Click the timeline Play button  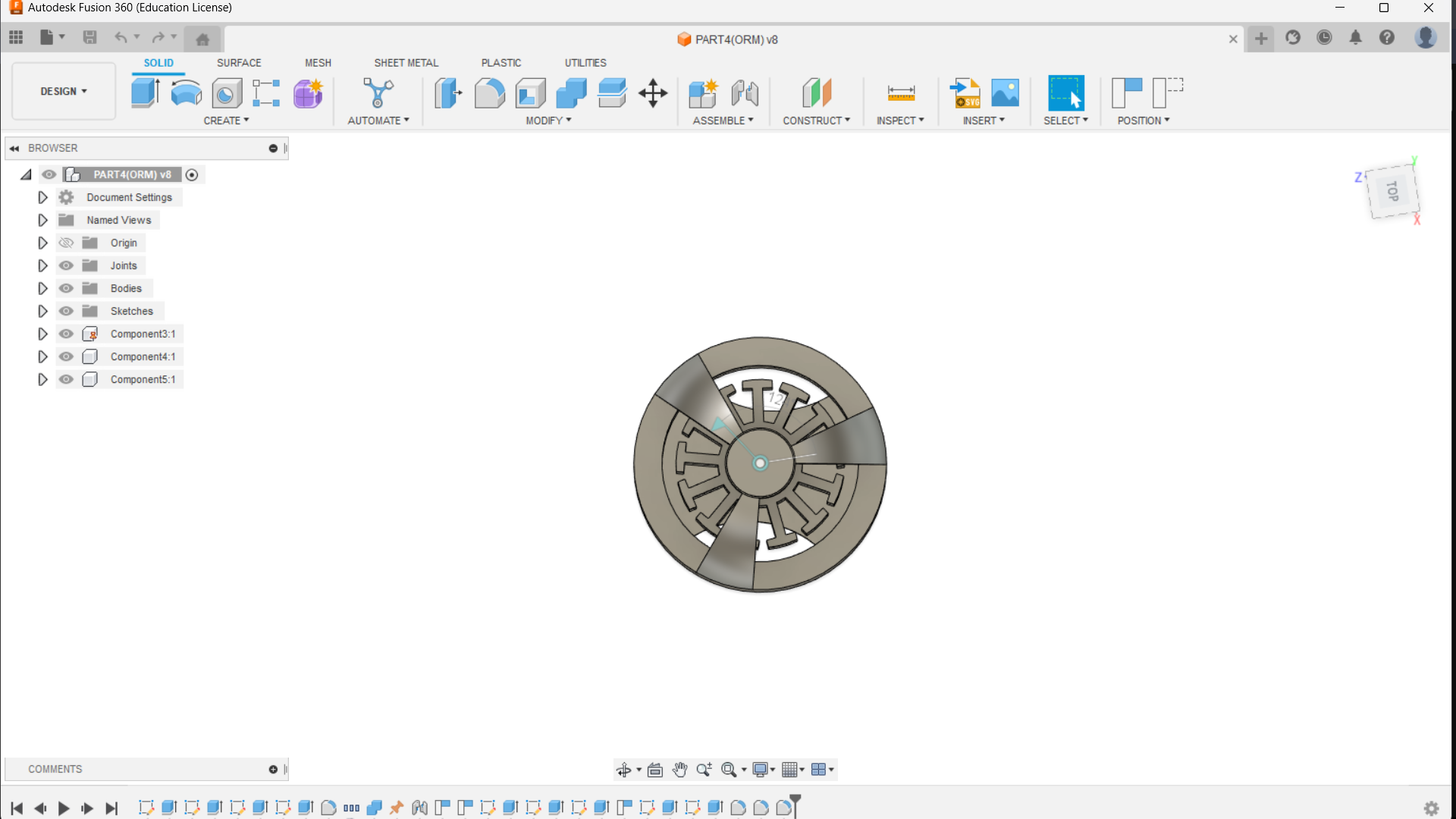coord(64,808)
